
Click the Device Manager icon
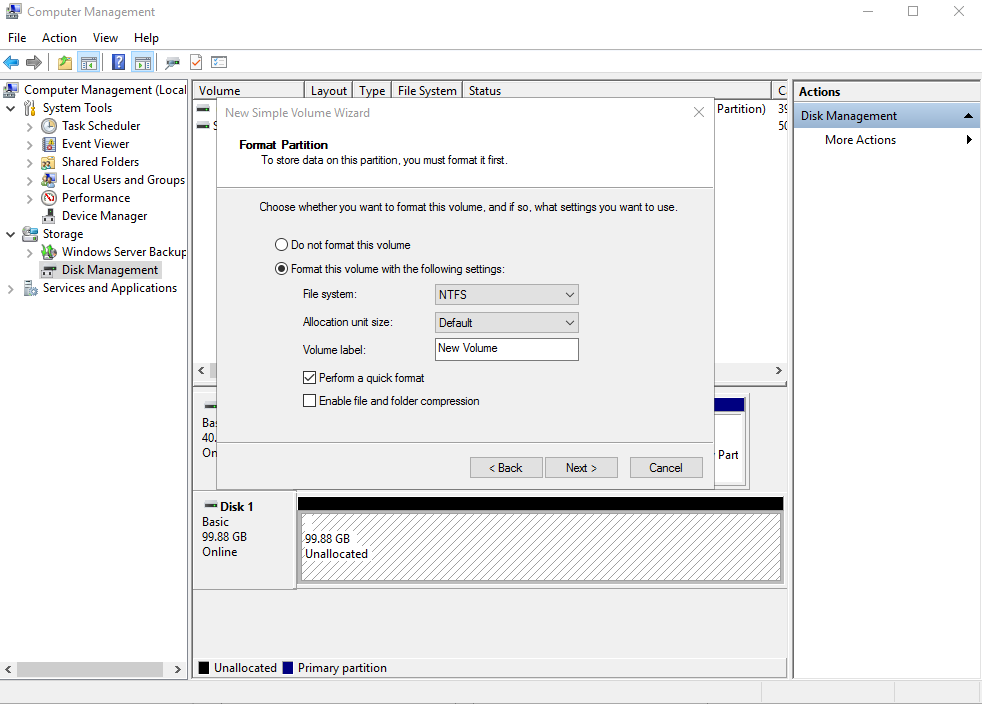[49, 216]
